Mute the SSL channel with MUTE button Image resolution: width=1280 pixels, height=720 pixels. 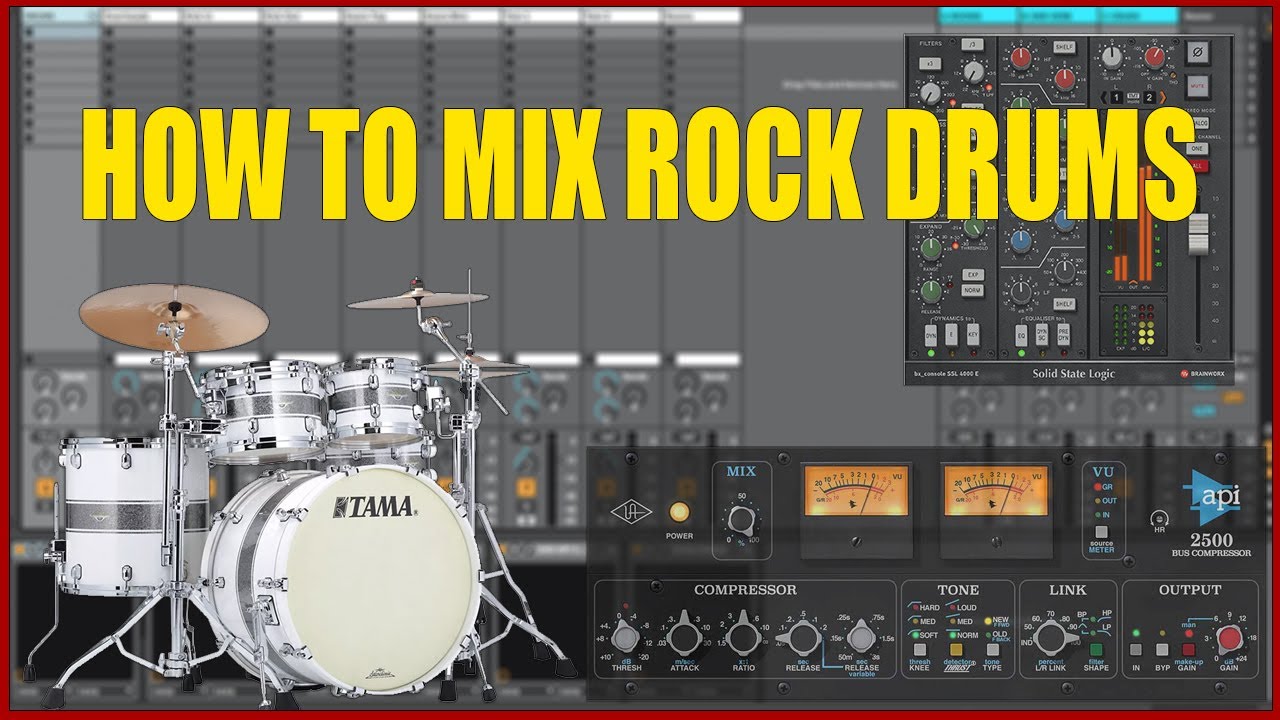pos(1197,86)
